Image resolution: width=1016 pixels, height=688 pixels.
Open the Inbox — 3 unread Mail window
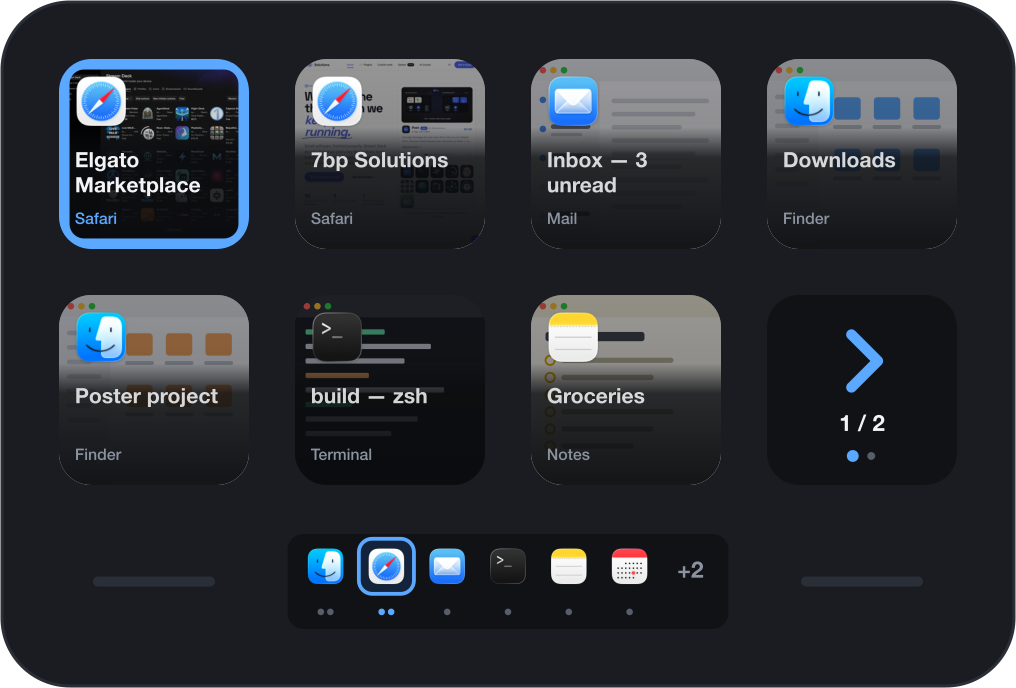626,154
